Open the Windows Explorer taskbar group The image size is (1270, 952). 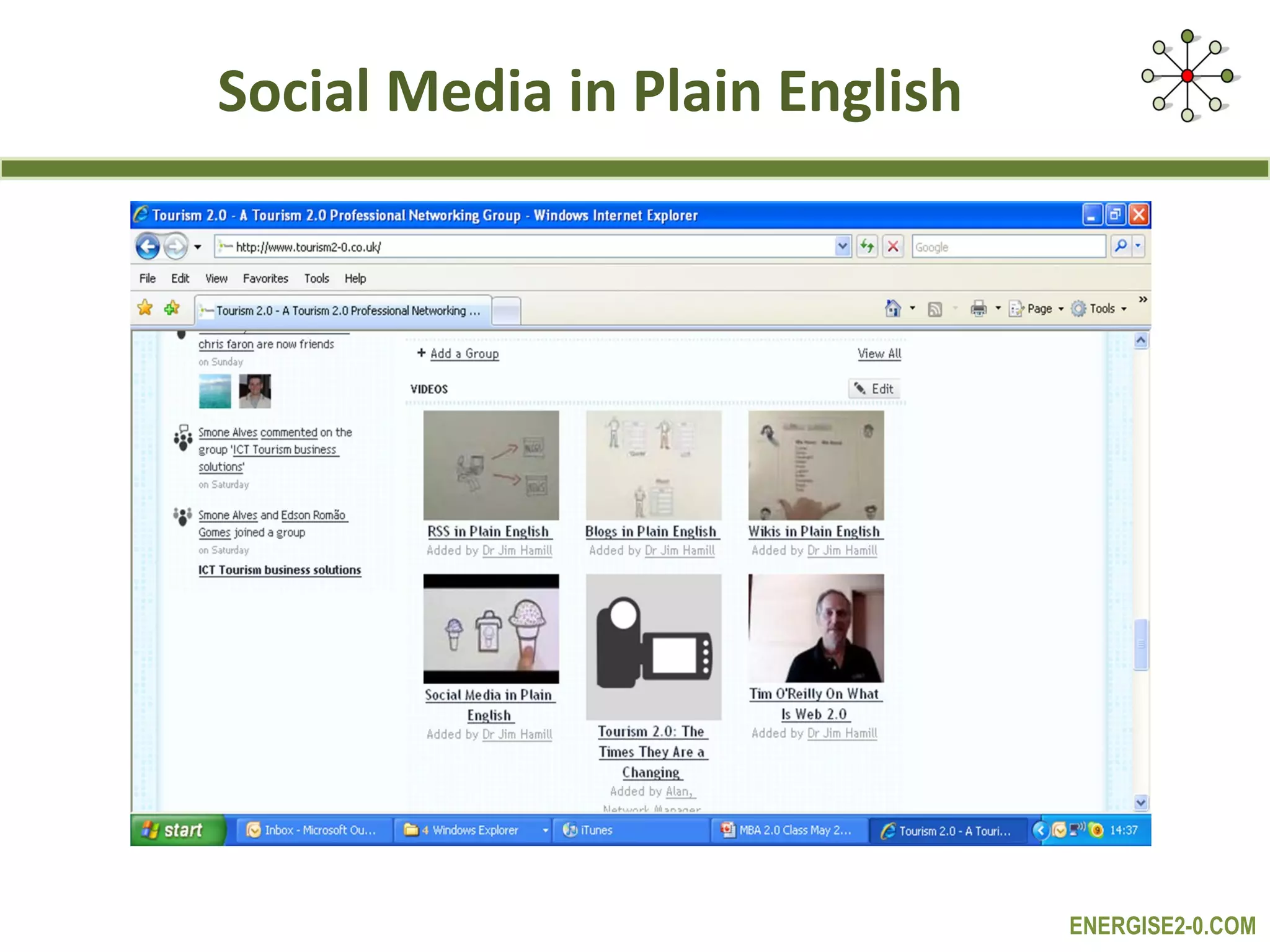[x=473, y=831]
